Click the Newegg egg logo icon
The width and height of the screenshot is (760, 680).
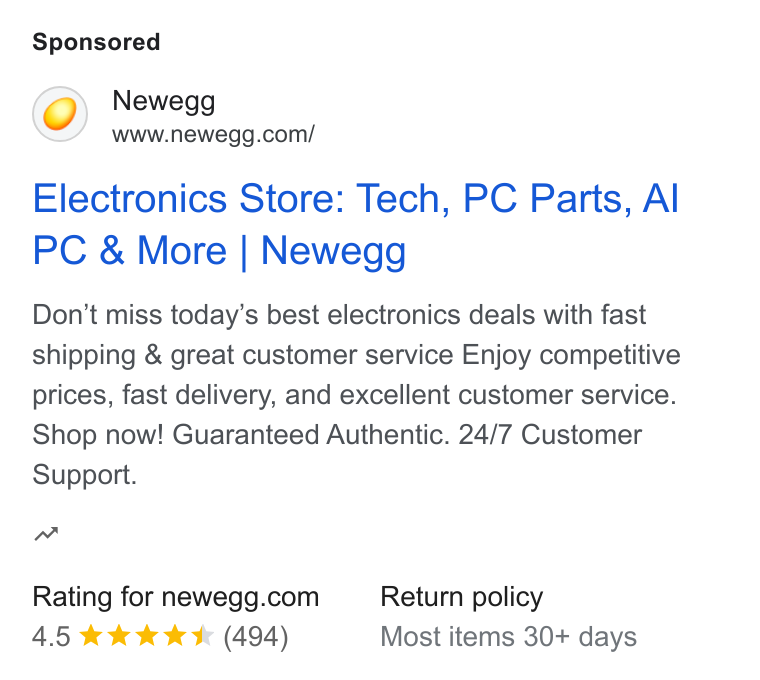coord(60,114)
